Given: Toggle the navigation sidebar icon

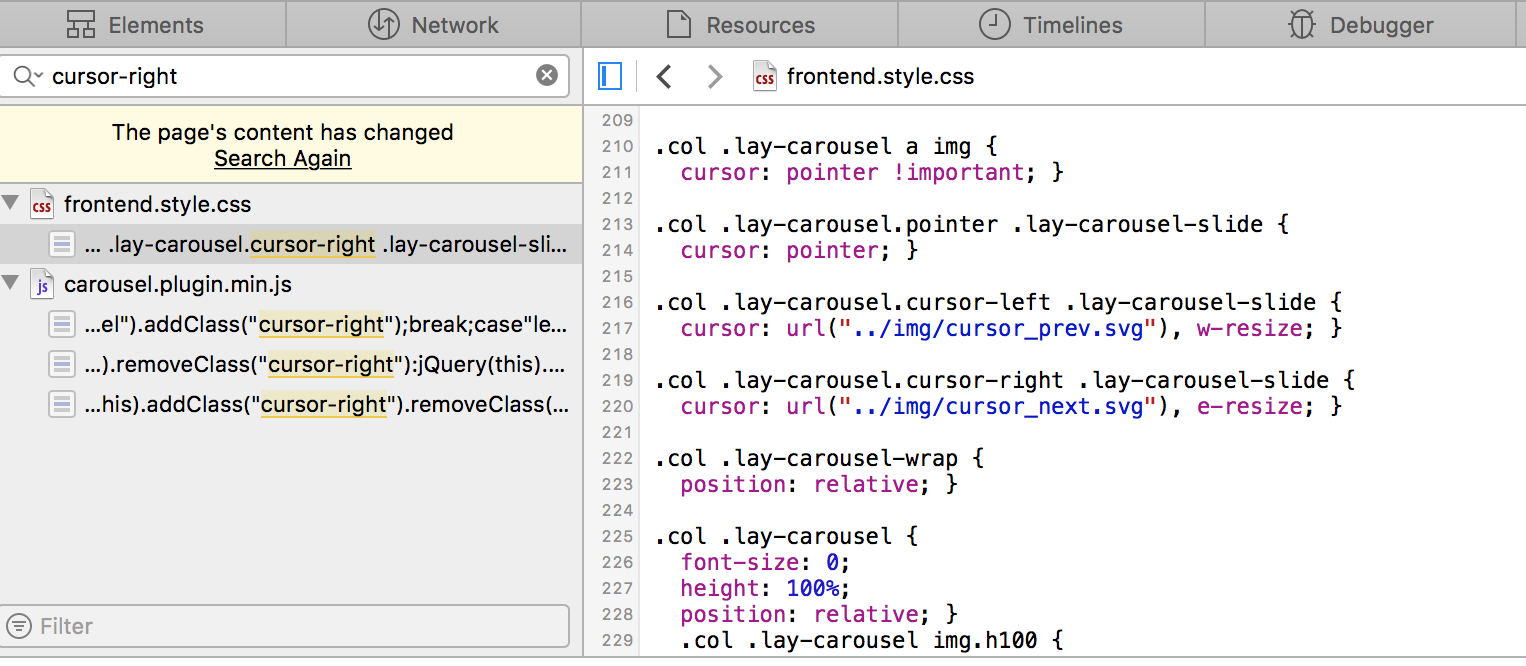Looking at the screenshot, I should (610, 76).
